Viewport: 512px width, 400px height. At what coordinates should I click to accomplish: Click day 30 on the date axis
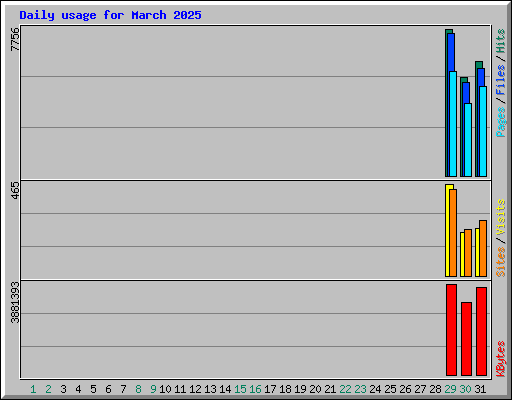click(x=465, y=389)
